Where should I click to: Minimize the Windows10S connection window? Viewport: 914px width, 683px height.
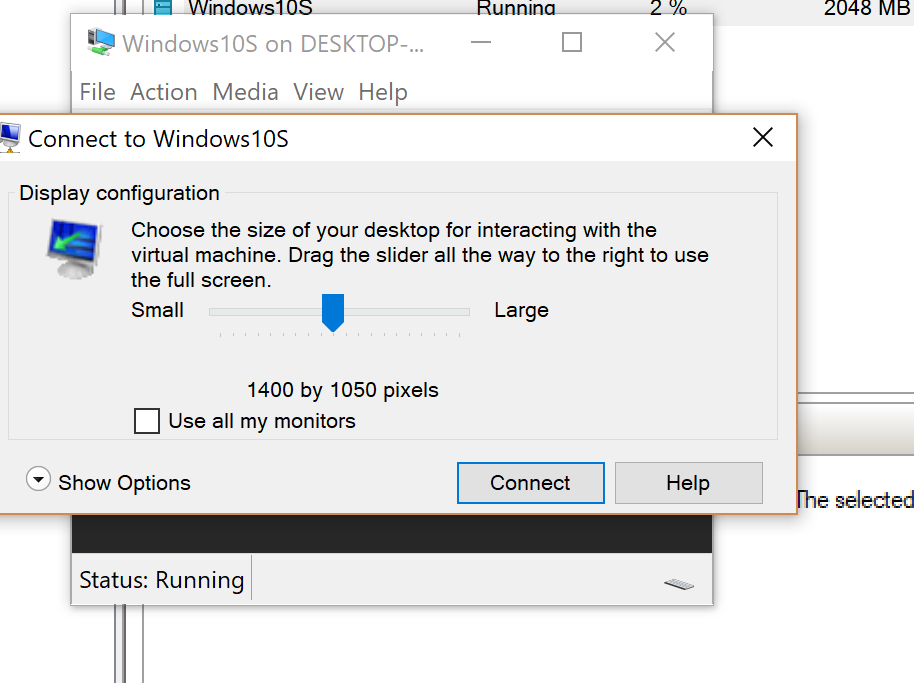(x=481, y=43)
